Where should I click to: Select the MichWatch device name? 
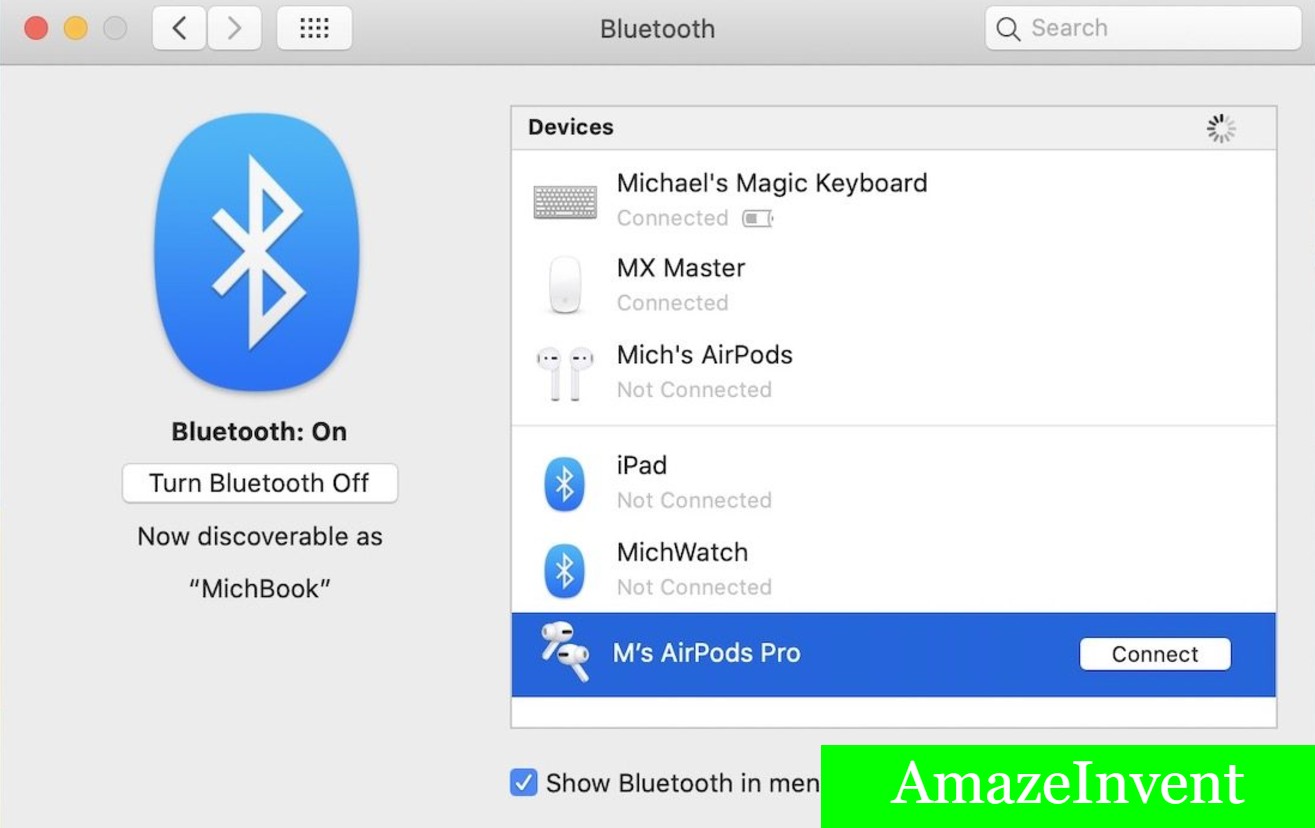(682, 552)
